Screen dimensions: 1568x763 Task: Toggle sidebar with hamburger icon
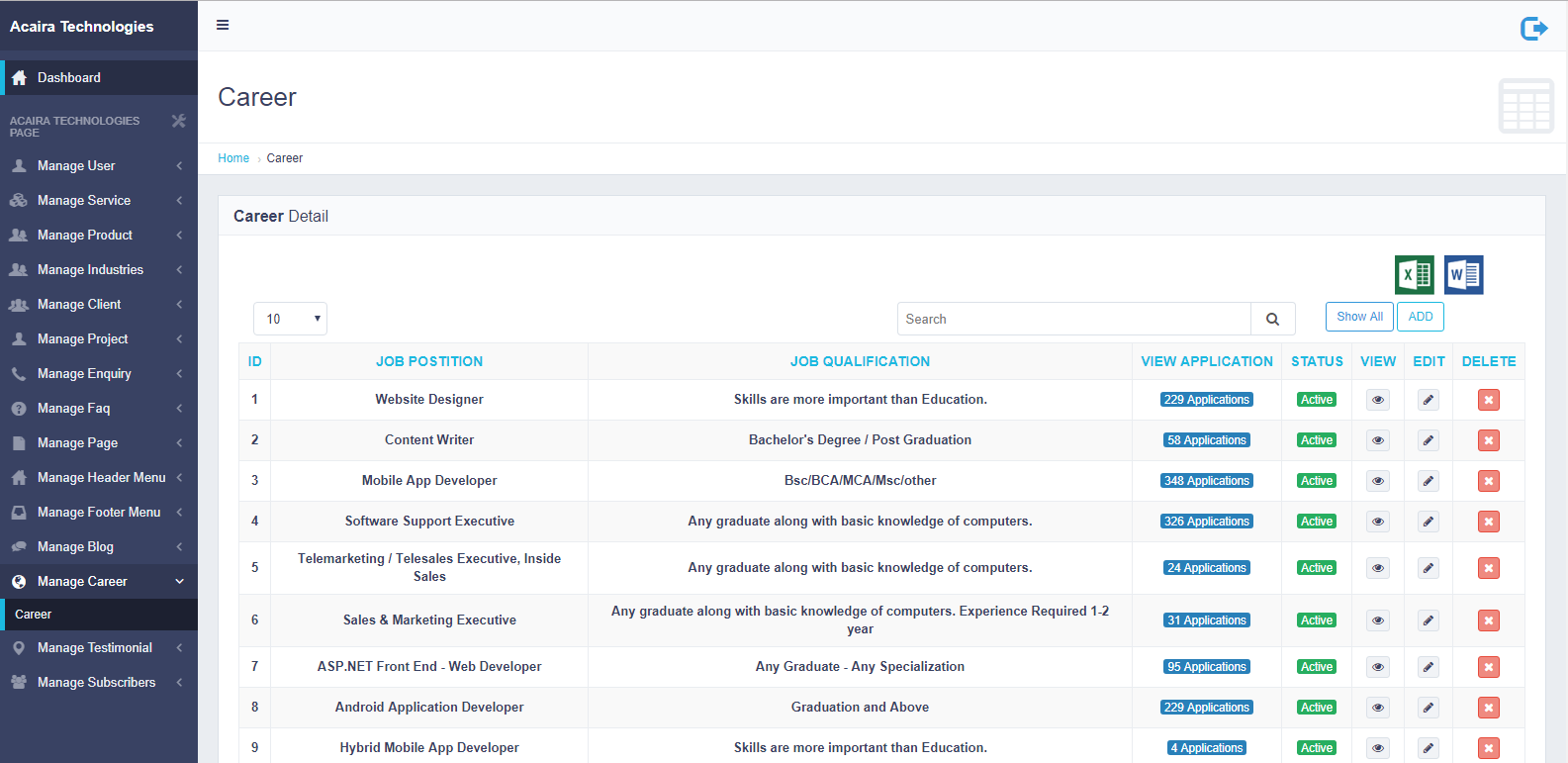pyautogui.click(x=223, y=26)
